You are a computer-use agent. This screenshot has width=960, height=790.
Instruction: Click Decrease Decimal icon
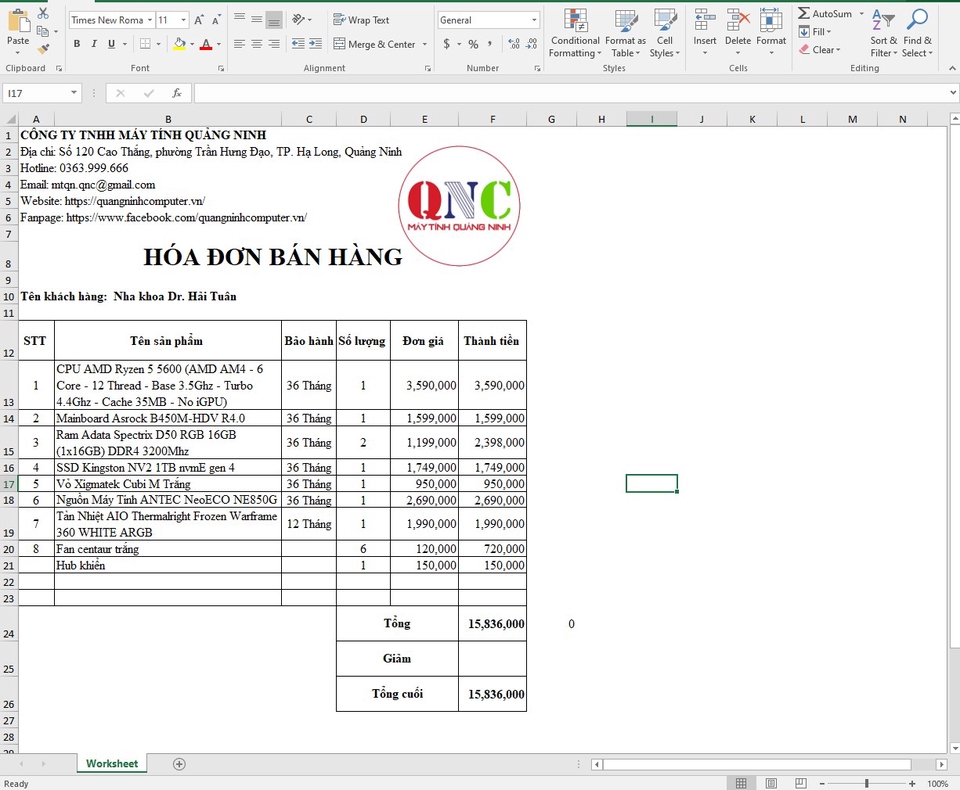[x=531, y=44]
